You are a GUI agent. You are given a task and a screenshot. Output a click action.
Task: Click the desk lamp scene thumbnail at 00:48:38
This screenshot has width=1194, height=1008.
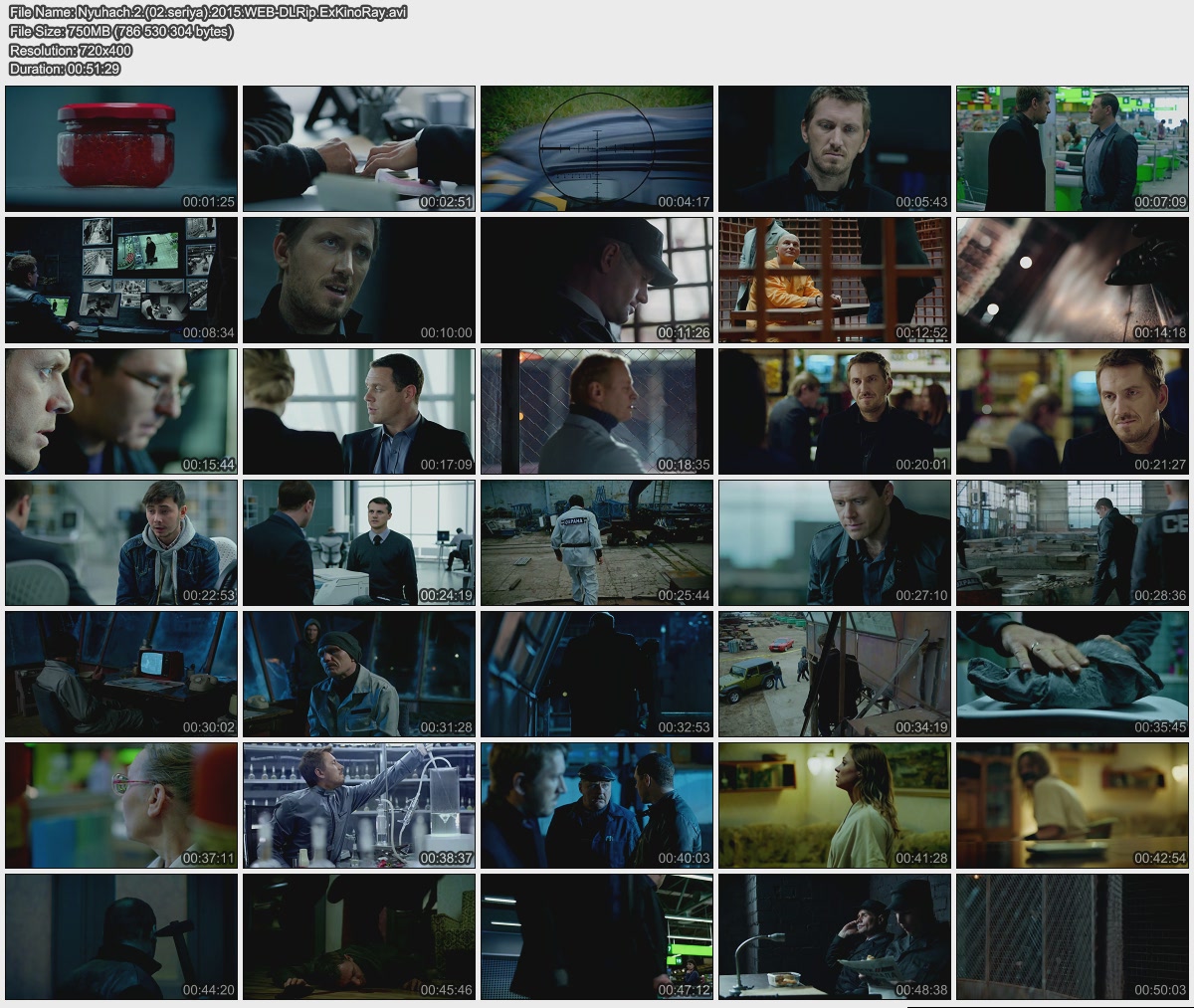point(835,936)
